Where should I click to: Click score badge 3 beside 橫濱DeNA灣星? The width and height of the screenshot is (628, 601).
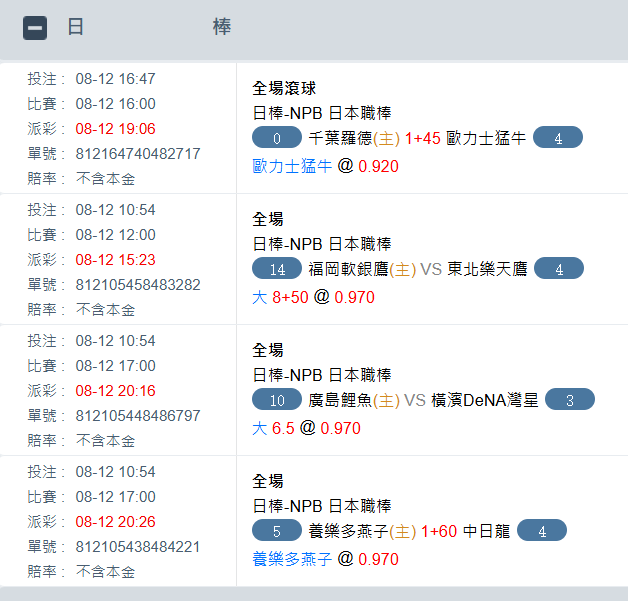[569, 400]
